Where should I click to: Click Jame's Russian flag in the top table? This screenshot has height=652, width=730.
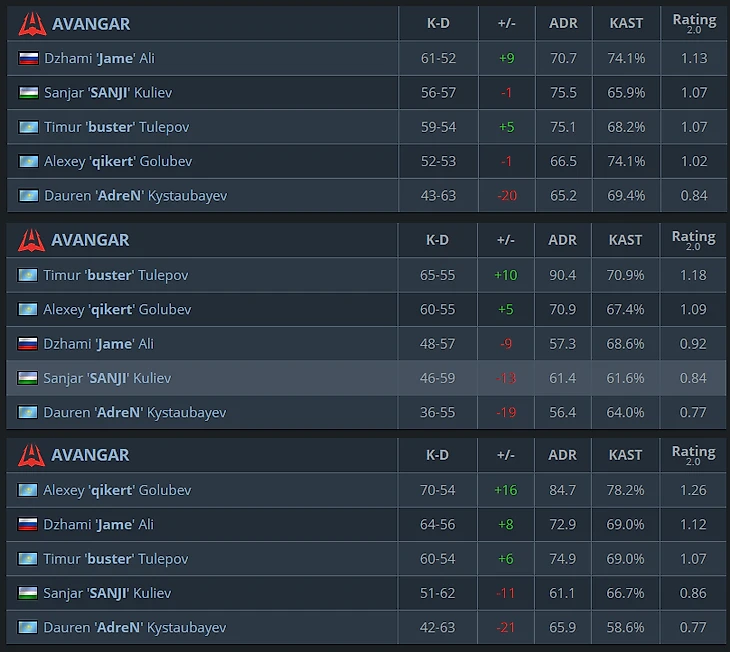[x=28, y=58]
